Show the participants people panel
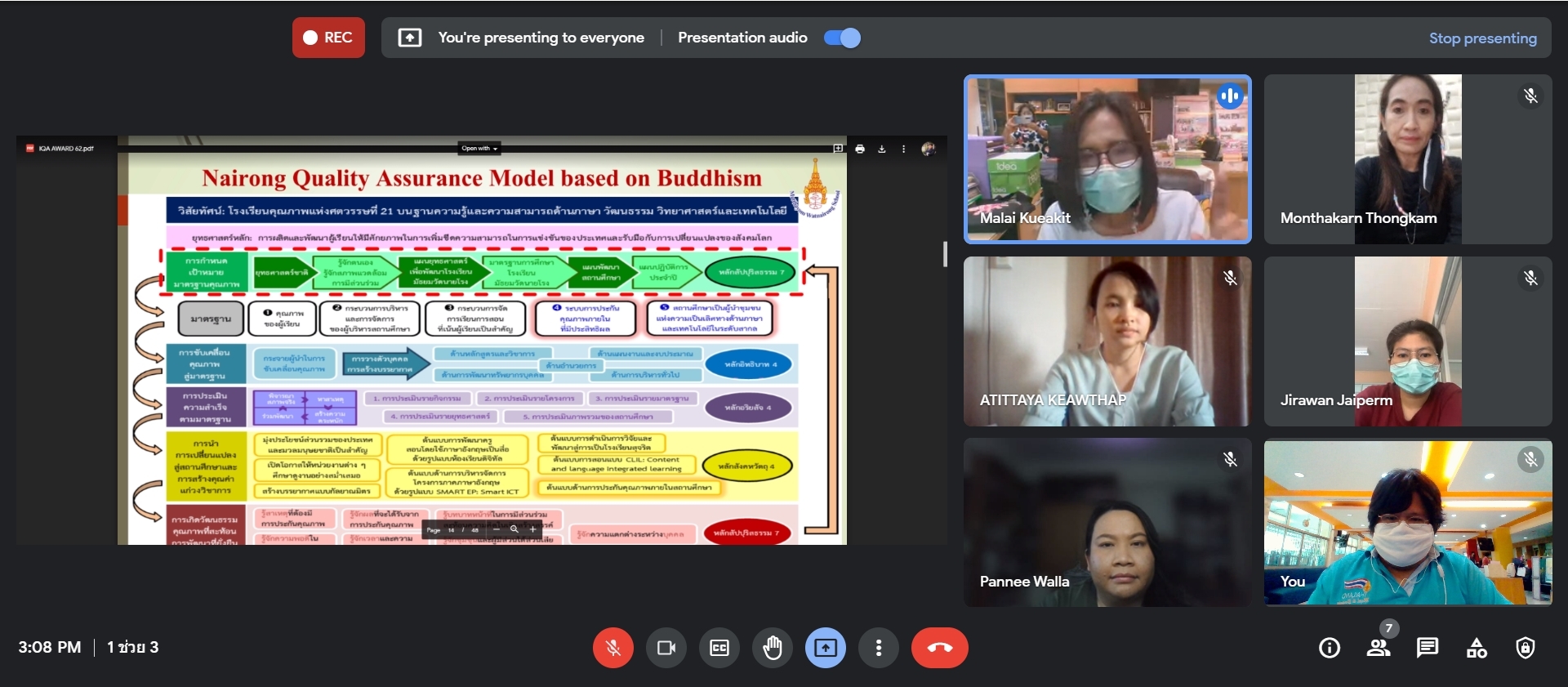This screenshot has height=687, width=1568. coord(1379,648)
